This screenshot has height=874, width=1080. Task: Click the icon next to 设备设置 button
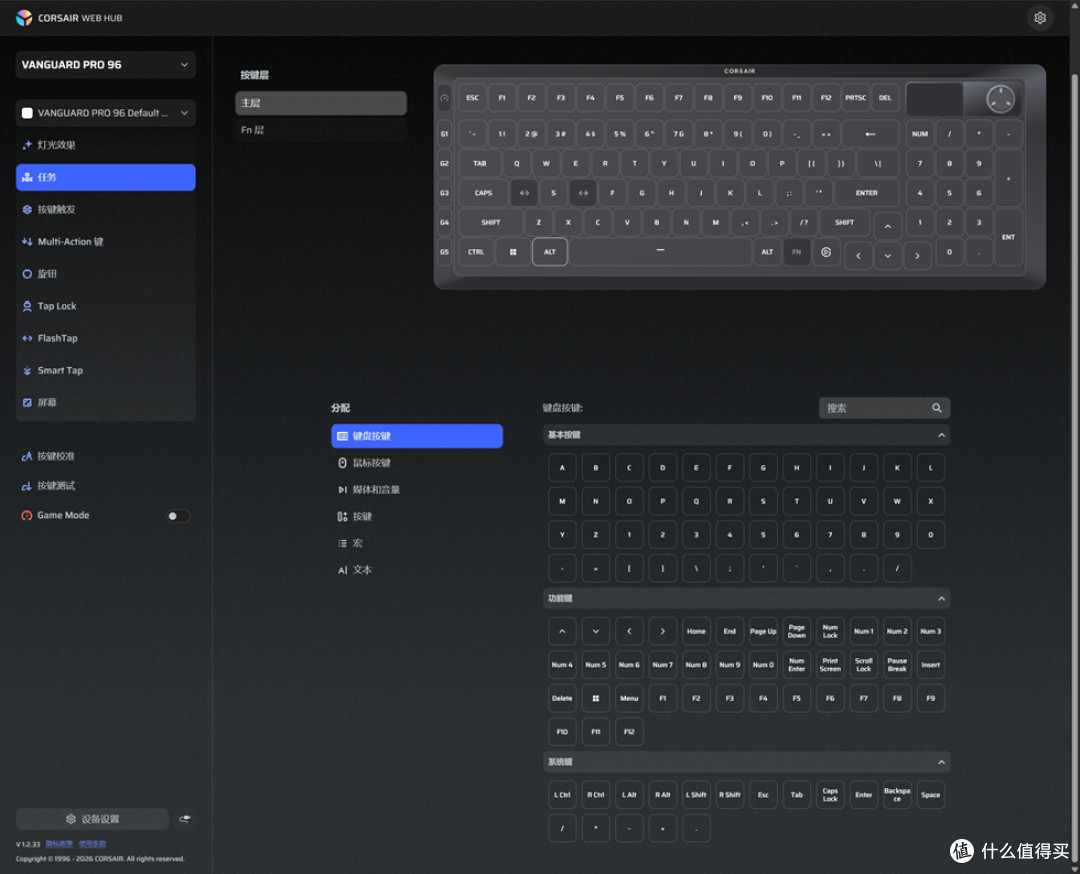[185, 819]
